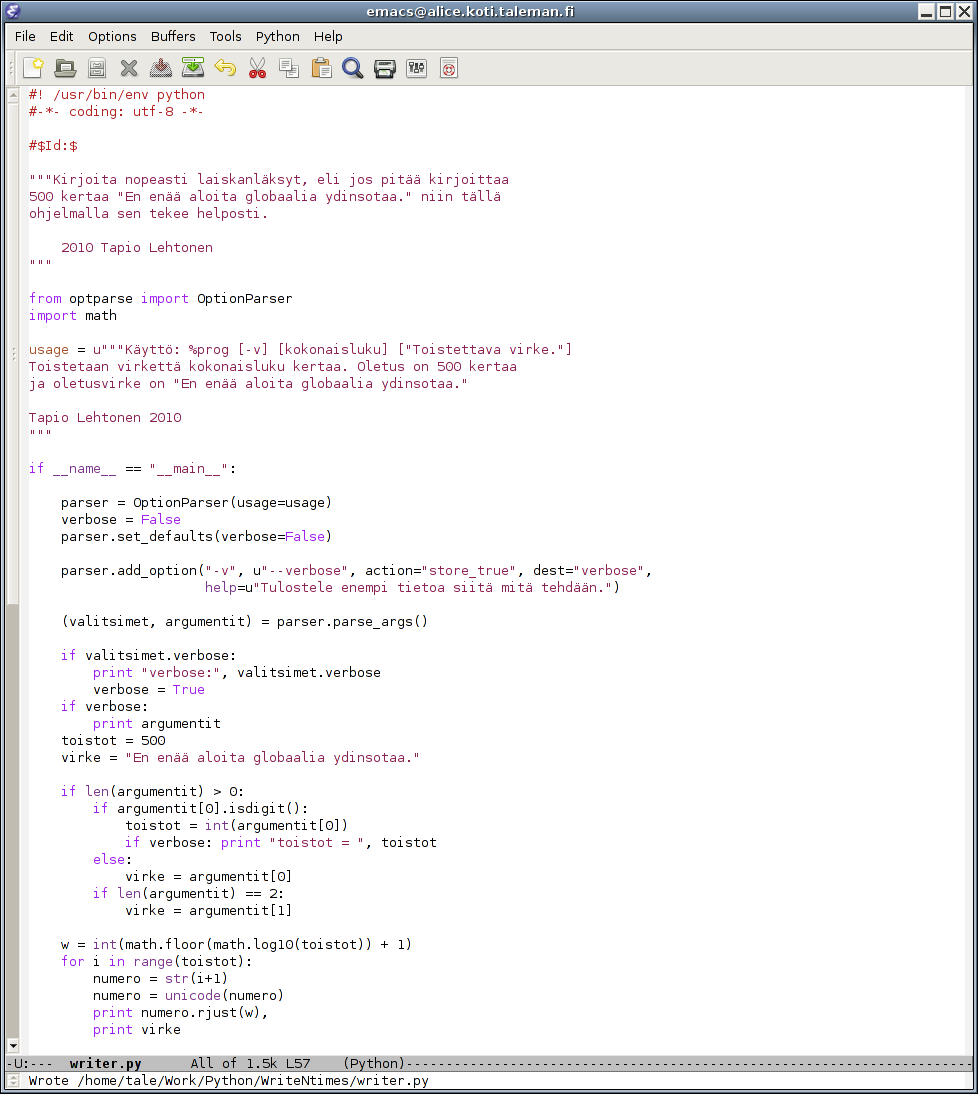Click on 'print numero.rjust(w),' line
This screenshot has height=1094, width=978.
(181, 1013)
